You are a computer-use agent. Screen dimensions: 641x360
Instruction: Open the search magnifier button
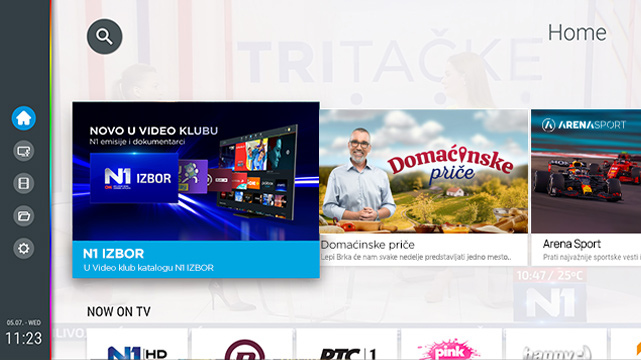[104, 36]
